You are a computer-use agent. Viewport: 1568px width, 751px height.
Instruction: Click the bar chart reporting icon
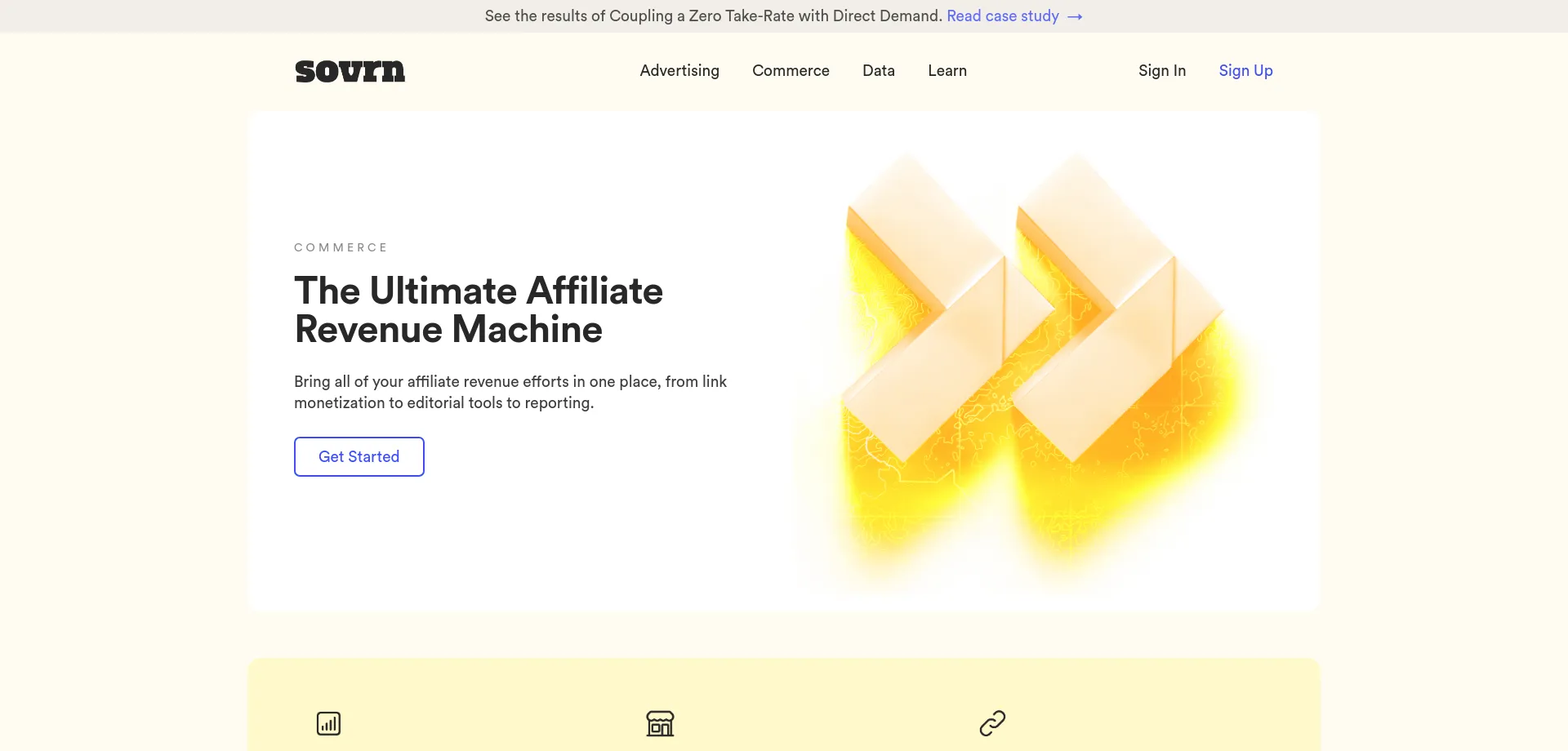(x=328, y=723)
